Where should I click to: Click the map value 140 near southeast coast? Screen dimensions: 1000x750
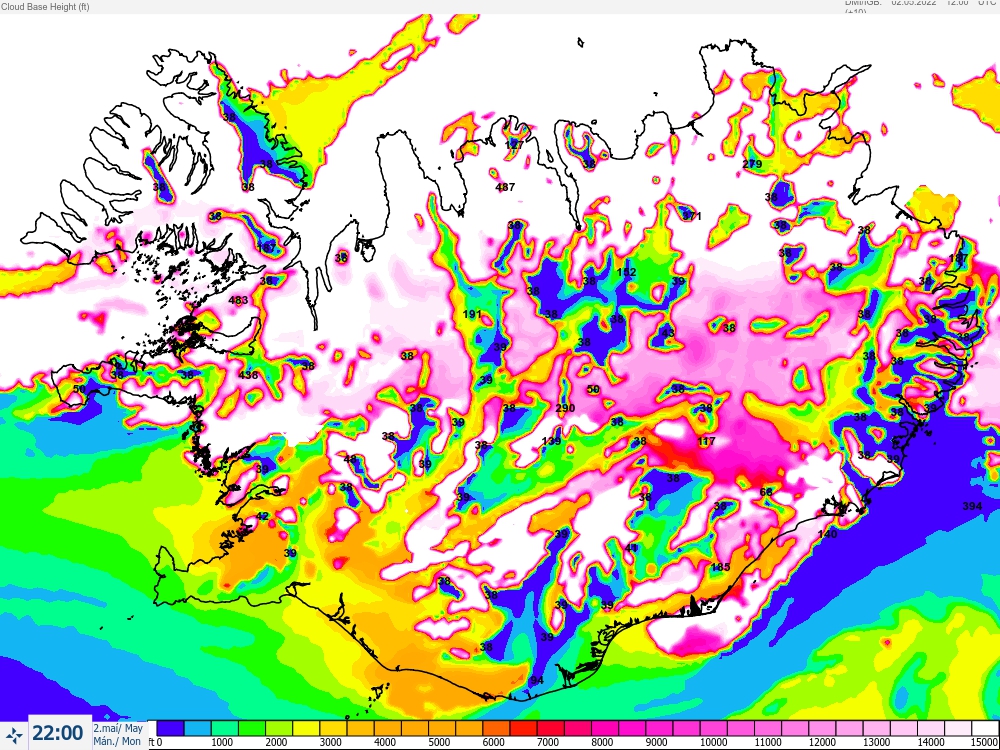pos(827,534)
